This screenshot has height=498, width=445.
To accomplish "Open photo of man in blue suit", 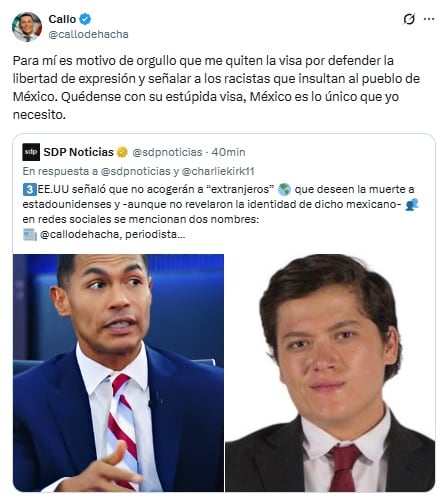I will tap(118, 373).
